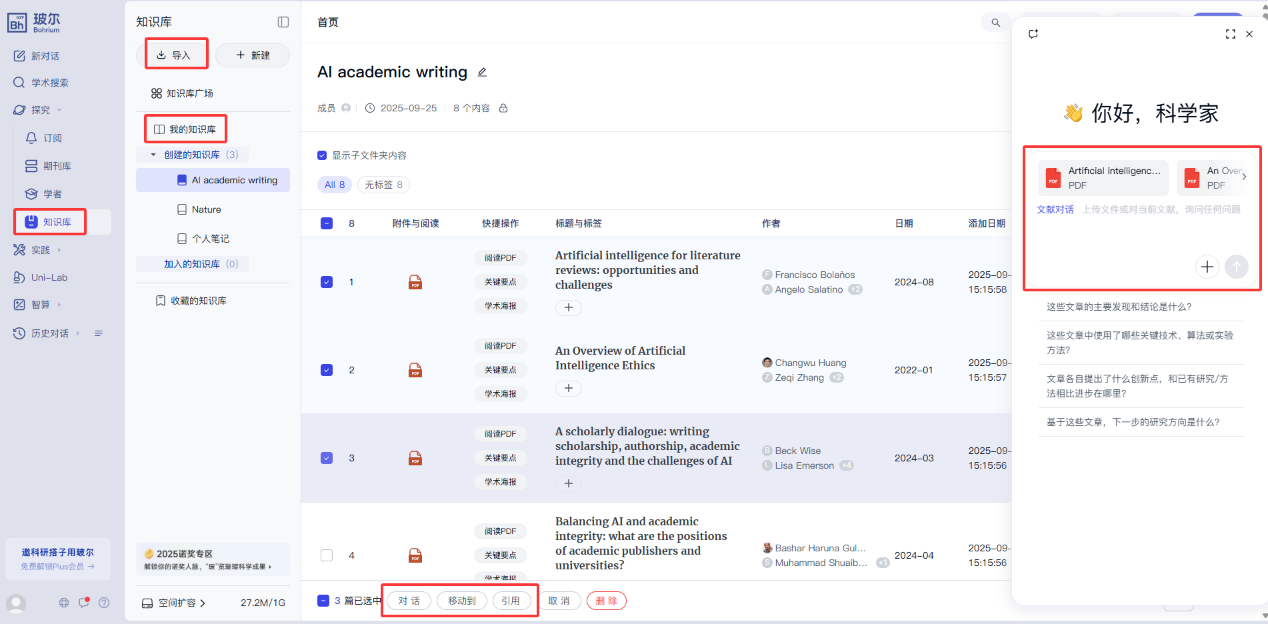Toggle the show subfolder content checkbox
1268x624 pixels.
click(322, 155)
